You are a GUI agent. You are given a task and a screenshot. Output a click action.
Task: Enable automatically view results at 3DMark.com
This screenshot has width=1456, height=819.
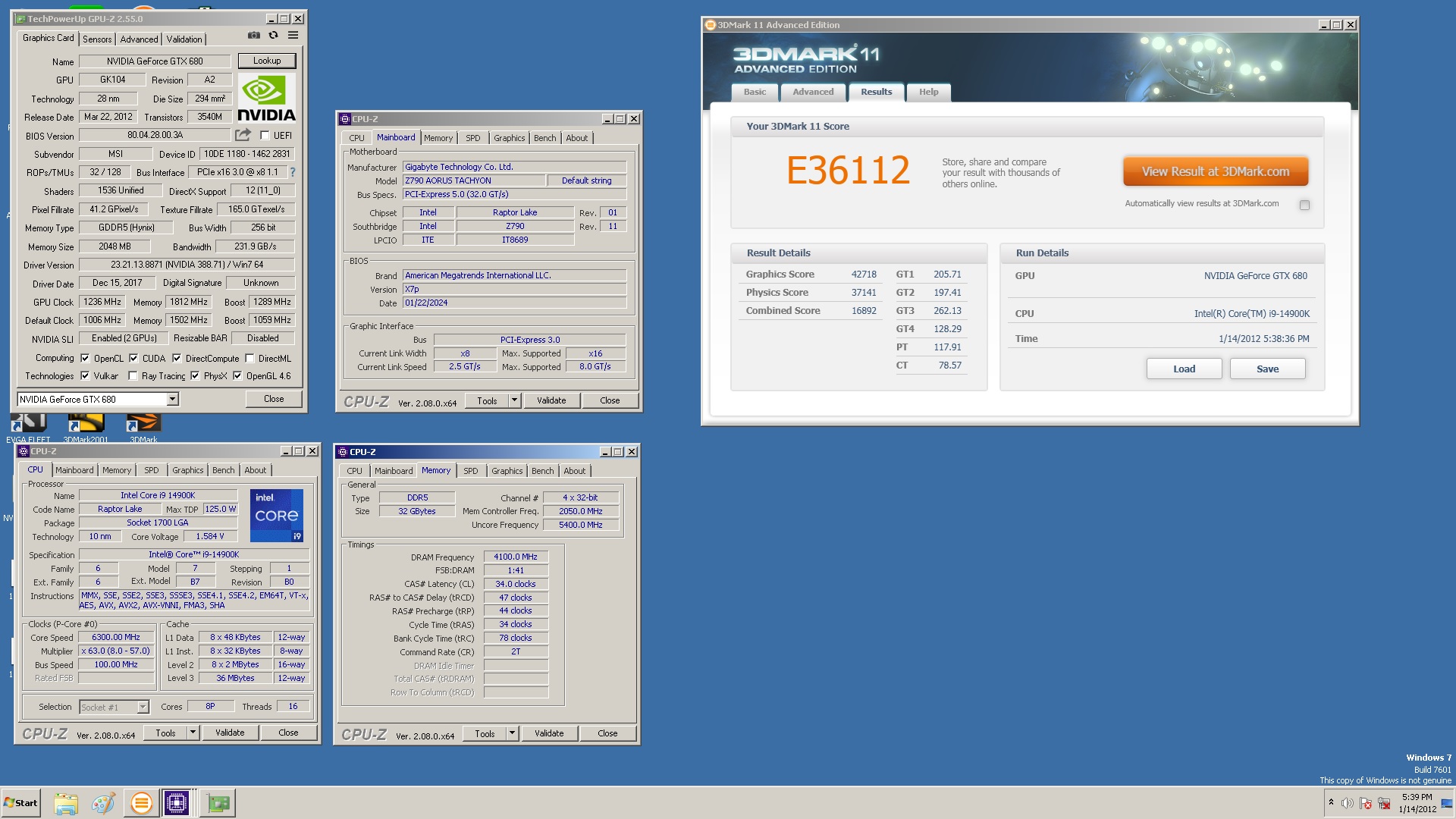pos(1304,205)
